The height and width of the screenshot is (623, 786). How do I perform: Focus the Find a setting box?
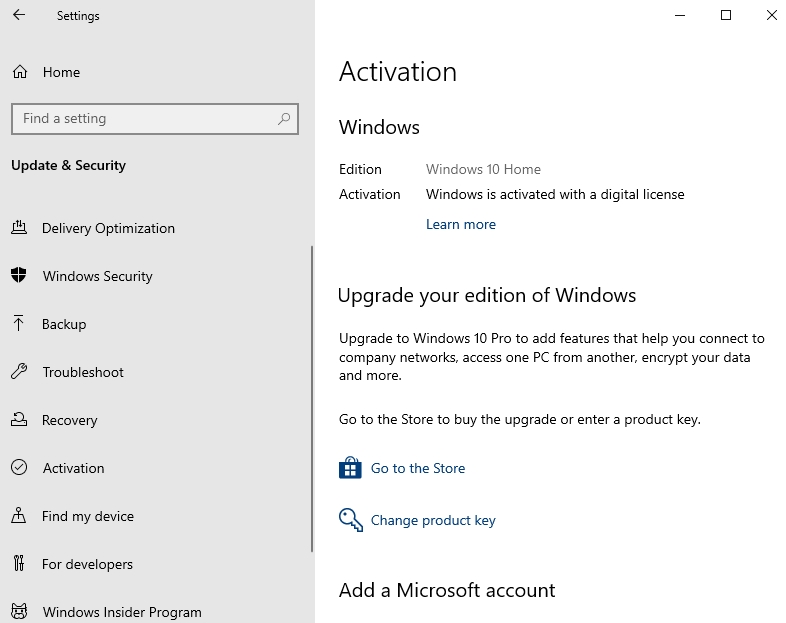pyautogui.click(x=155, y=119)
